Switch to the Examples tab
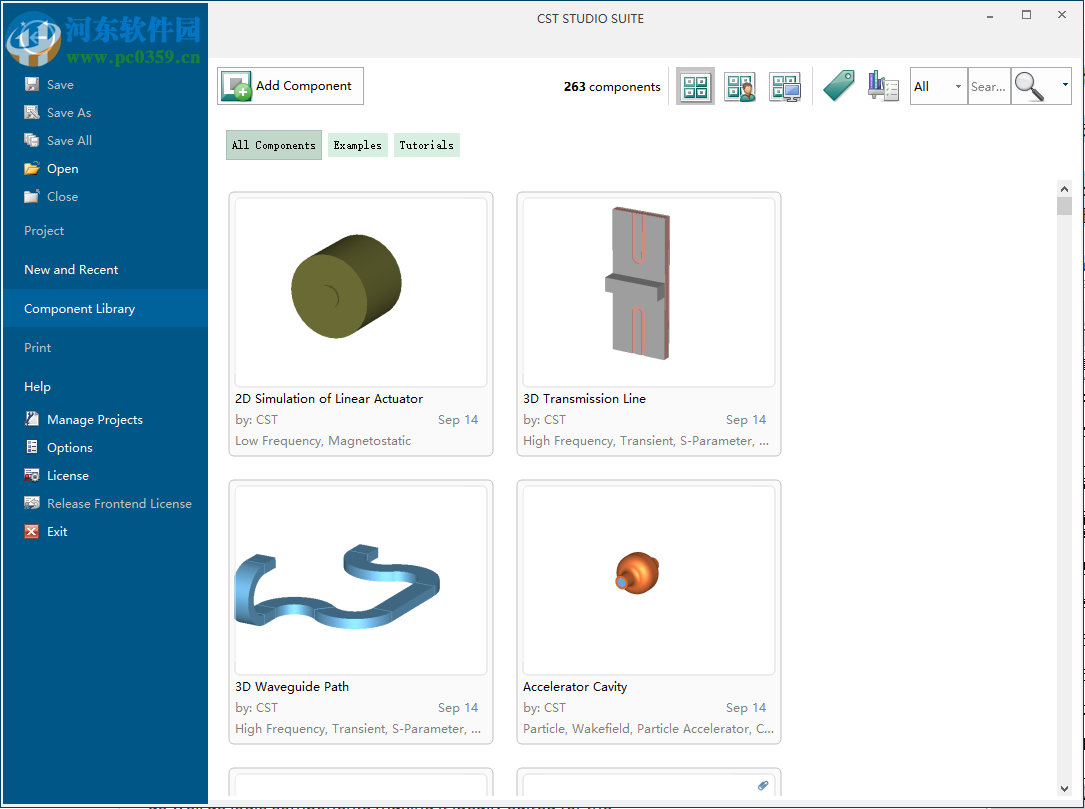1085x809 pixels. coord(357,144)
